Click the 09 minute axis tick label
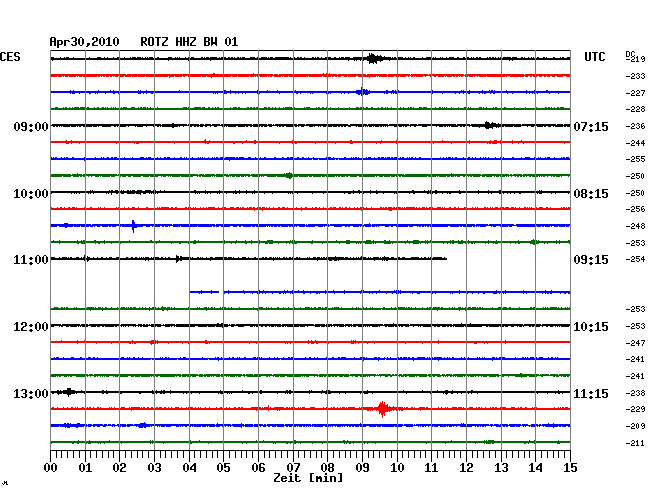 (x=362, y=467)
